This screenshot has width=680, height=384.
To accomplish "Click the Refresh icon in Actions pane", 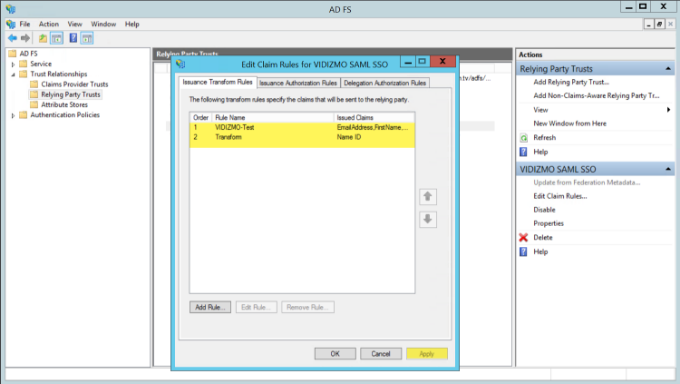I will (x=523, y=138).
